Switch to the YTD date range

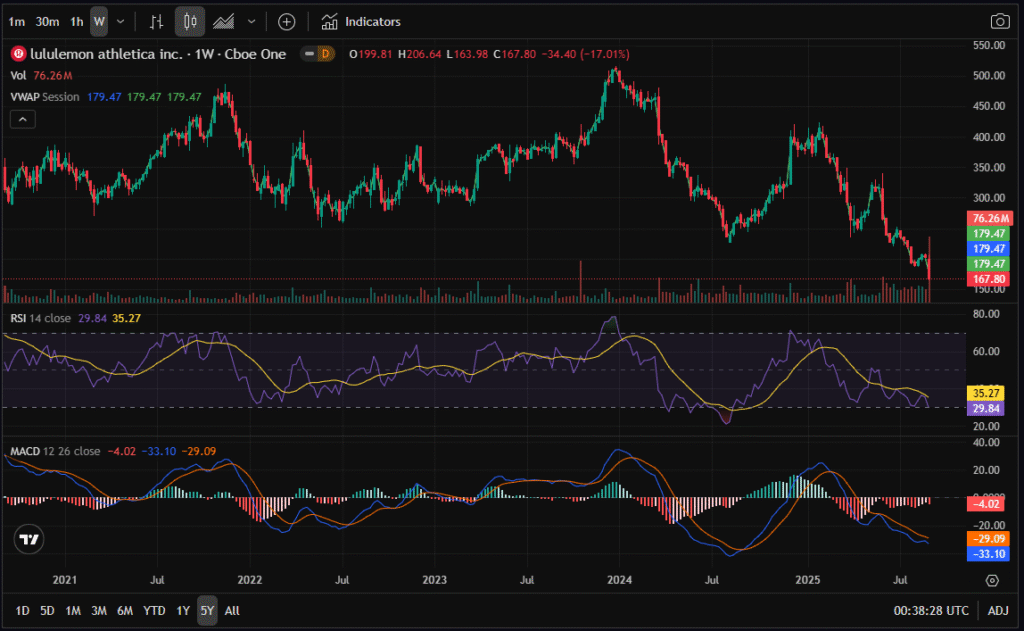pos(154,610)
